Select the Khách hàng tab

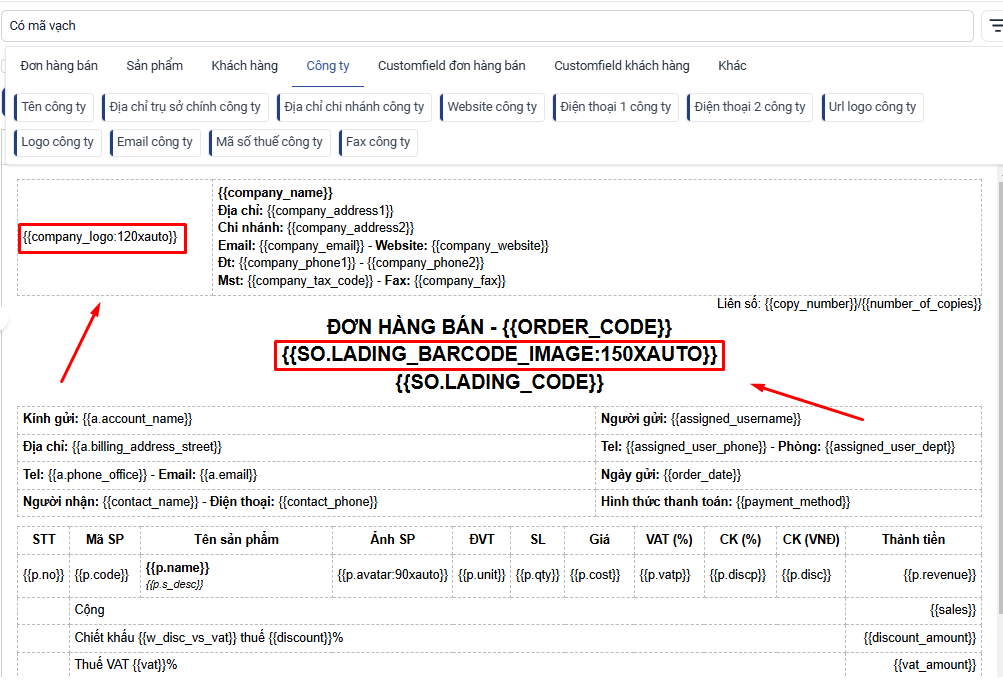coord(245,66)
